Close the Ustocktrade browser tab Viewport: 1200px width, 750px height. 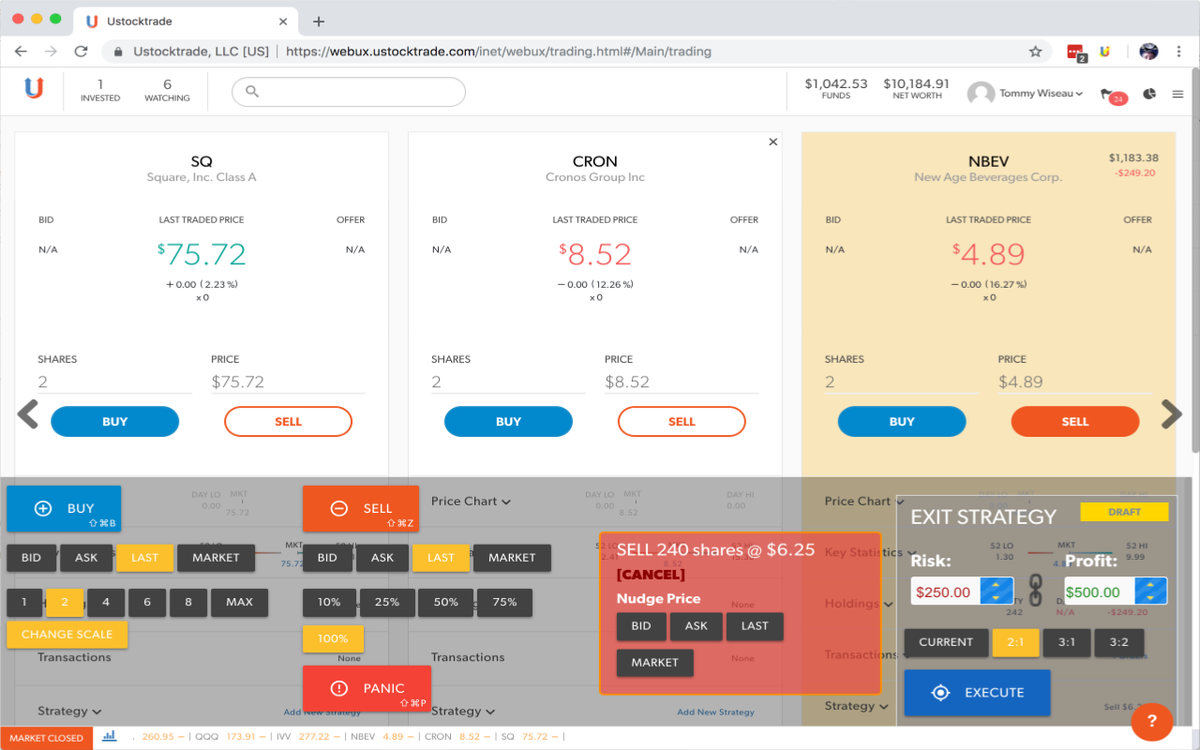coord(284,21)
